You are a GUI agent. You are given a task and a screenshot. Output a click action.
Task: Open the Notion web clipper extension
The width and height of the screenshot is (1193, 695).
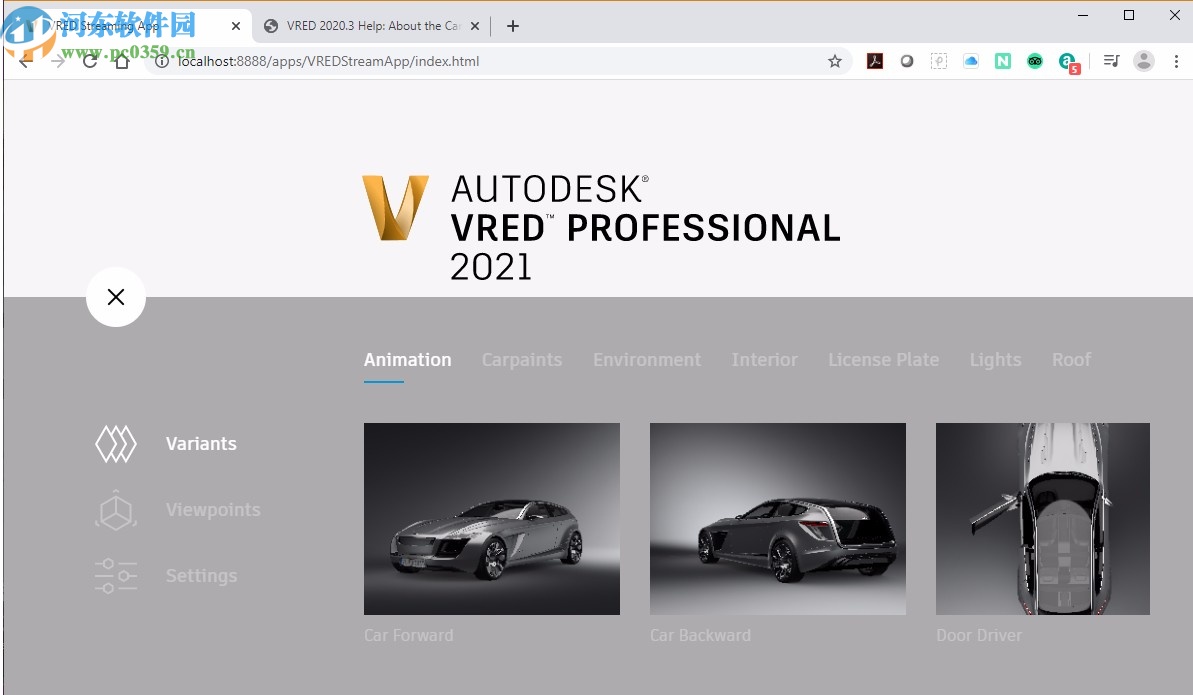coord(1002,61)
